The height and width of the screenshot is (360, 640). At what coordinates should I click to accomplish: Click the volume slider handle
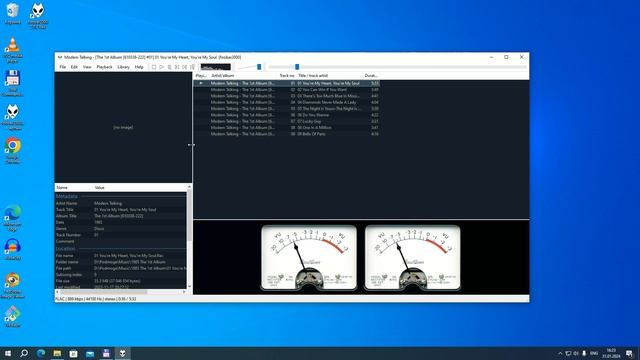click(x=259, y=67)
